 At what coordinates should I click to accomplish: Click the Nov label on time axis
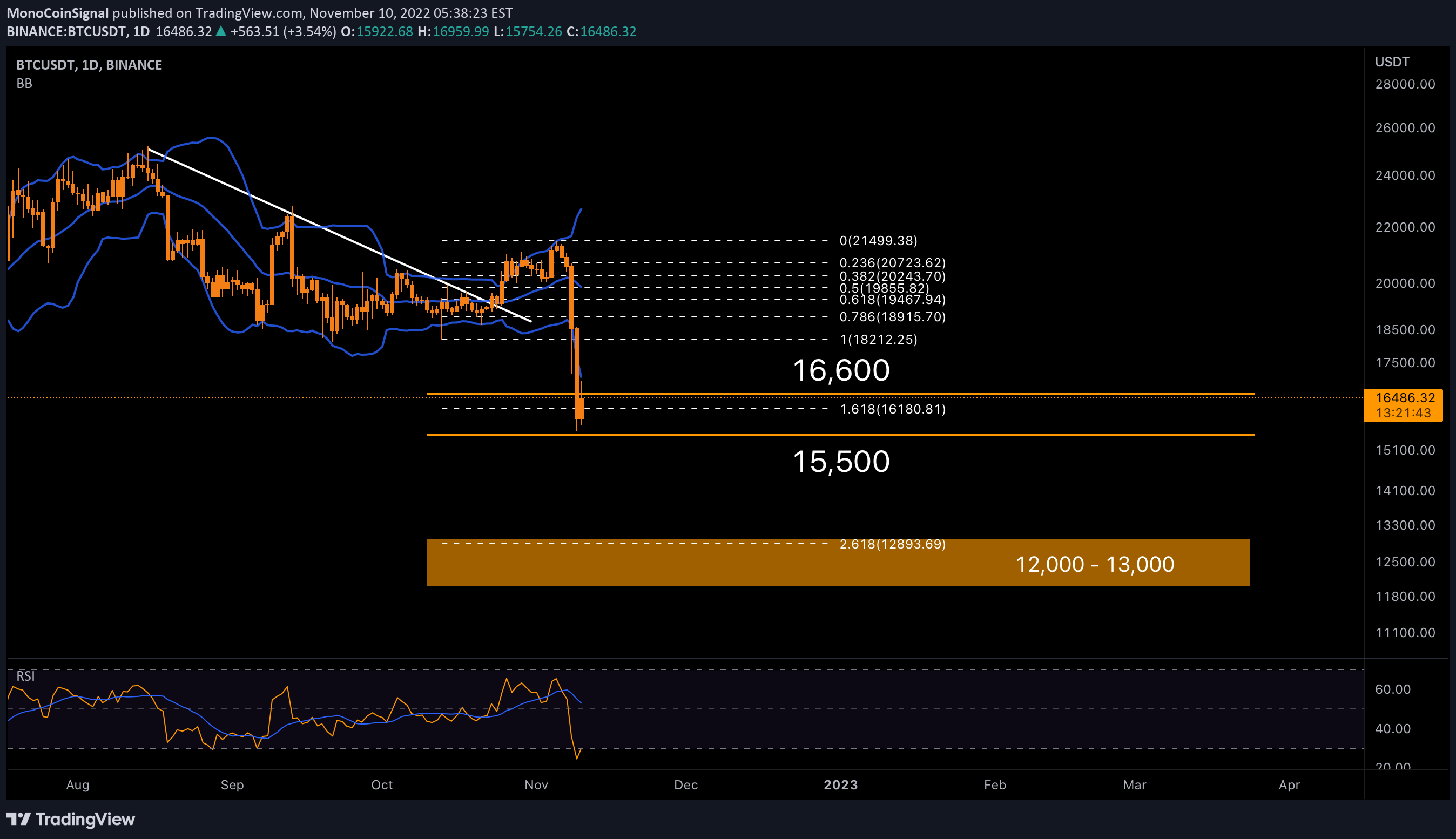click(536, 785)
